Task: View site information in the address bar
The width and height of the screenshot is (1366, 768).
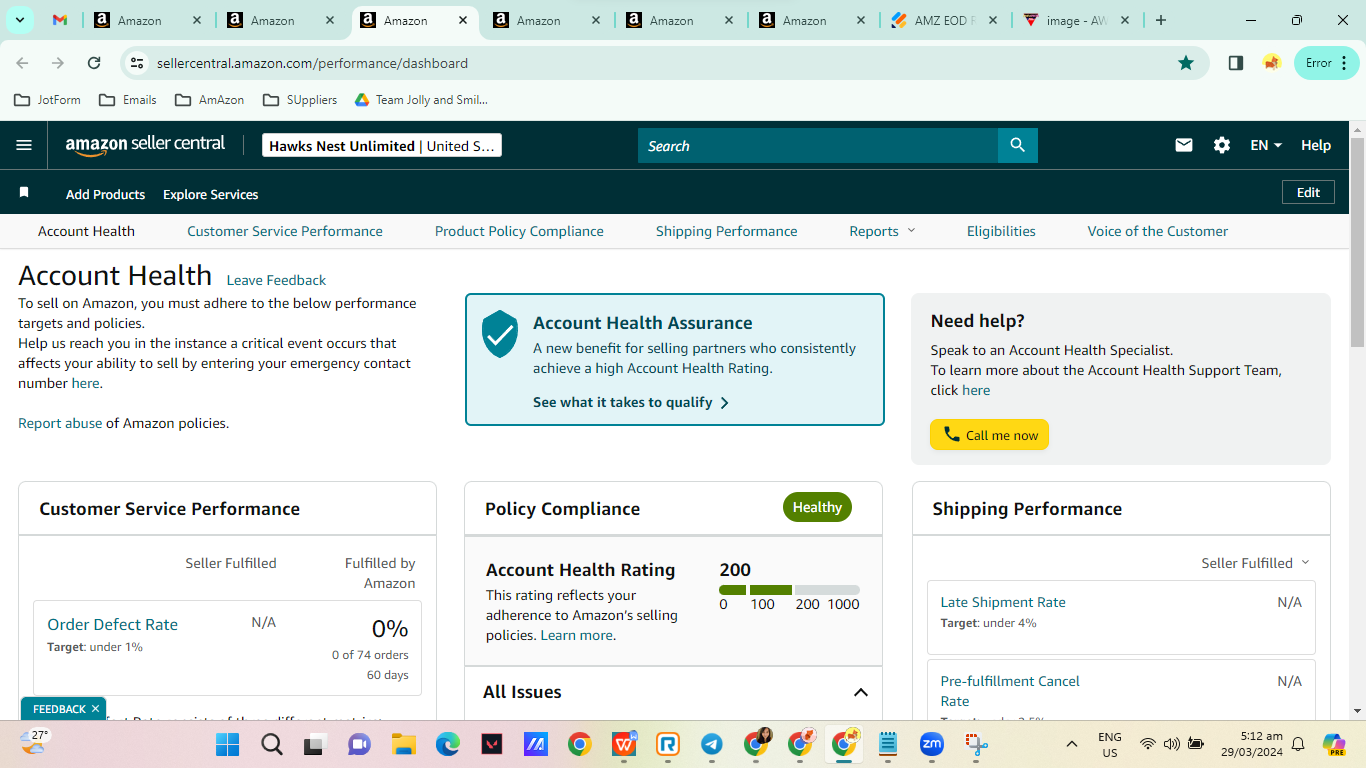Action: pos(137,63)
